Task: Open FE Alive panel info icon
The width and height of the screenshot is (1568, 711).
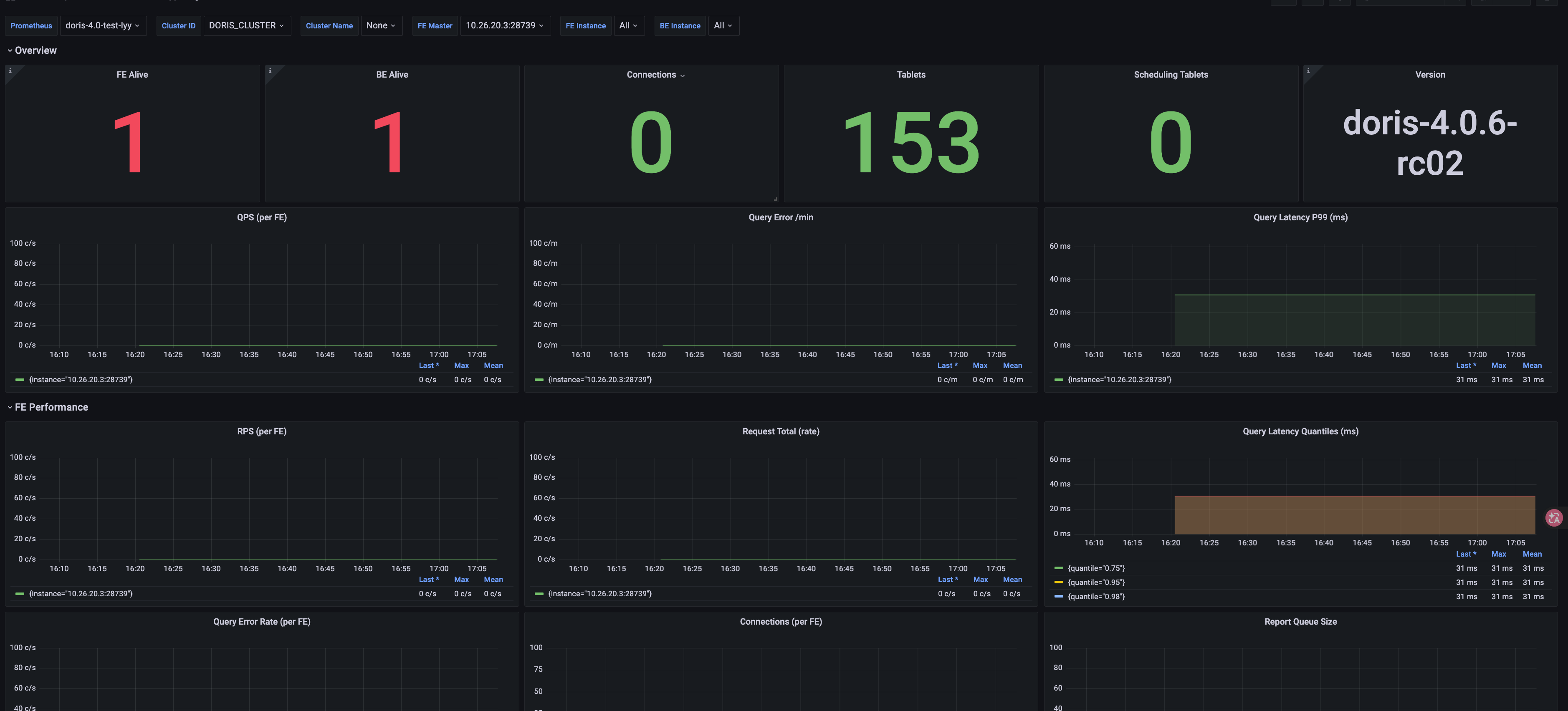Action: (x=10, y=71)
